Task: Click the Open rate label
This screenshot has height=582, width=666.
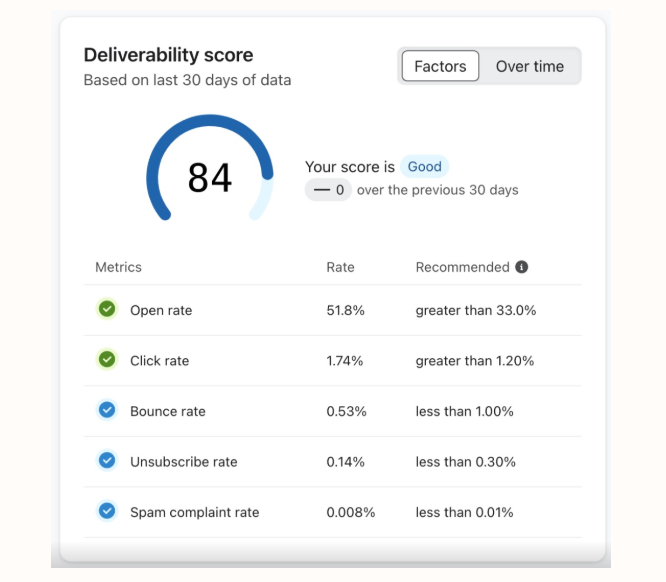Action: point(161,311)
